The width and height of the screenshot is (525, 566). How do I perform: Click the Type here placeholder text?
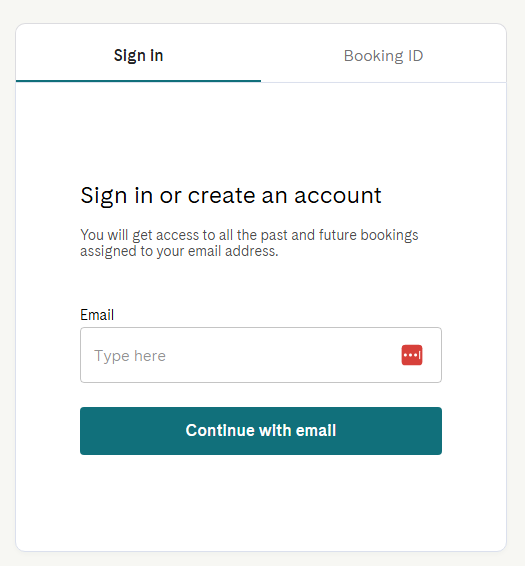click(x=130, y=356)
